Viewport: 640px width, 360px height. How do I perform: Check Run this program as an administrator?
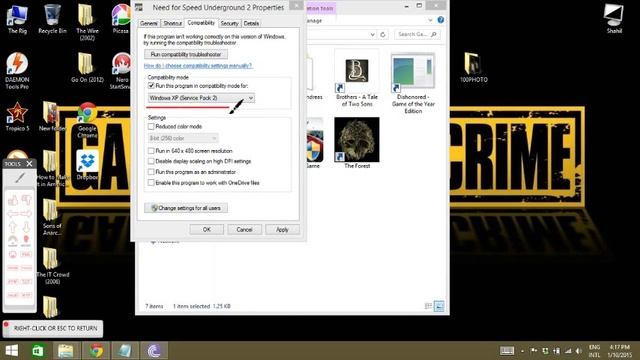click(x=151, y=172)
